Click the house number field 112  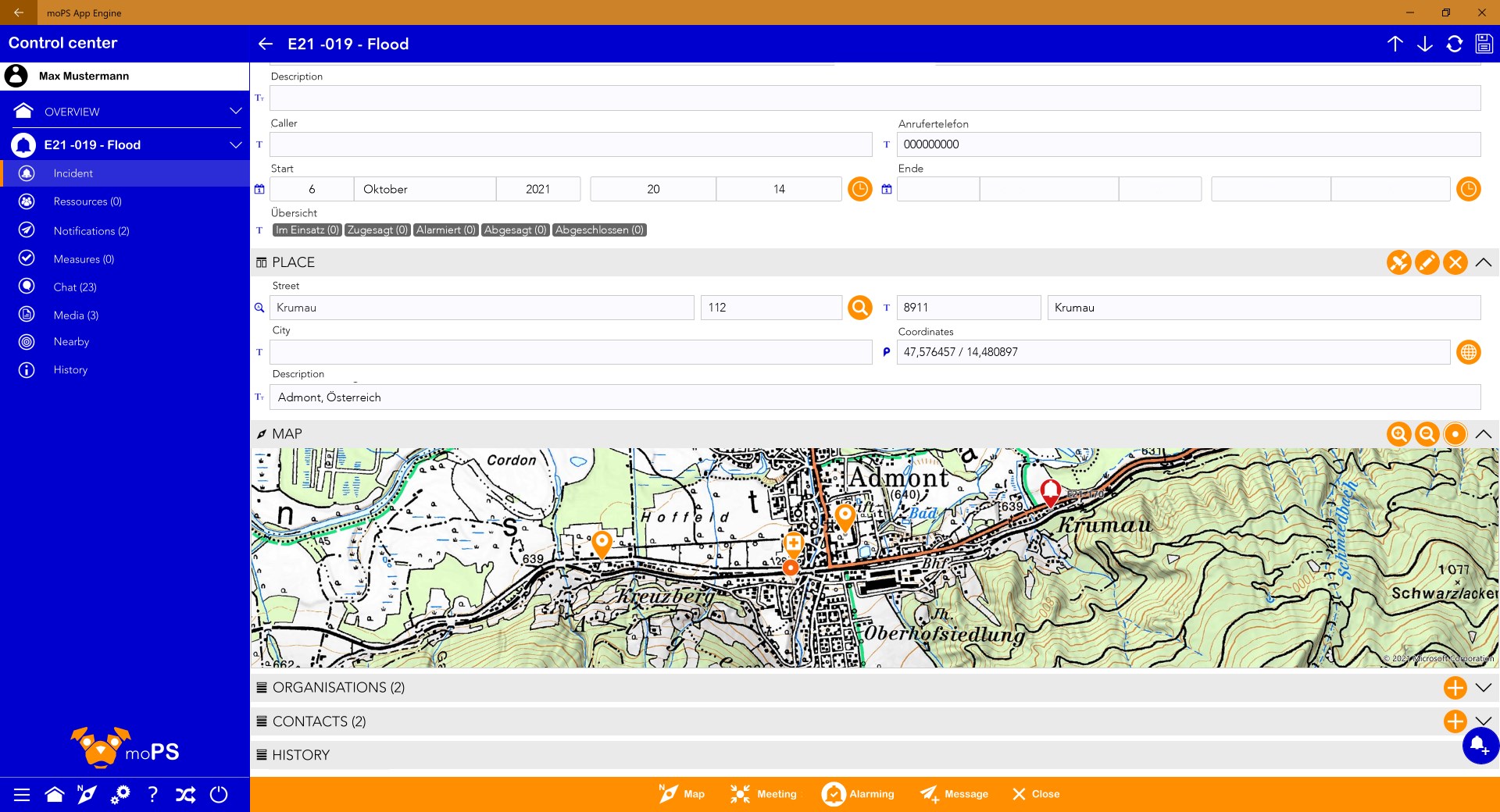pos(771,308)
